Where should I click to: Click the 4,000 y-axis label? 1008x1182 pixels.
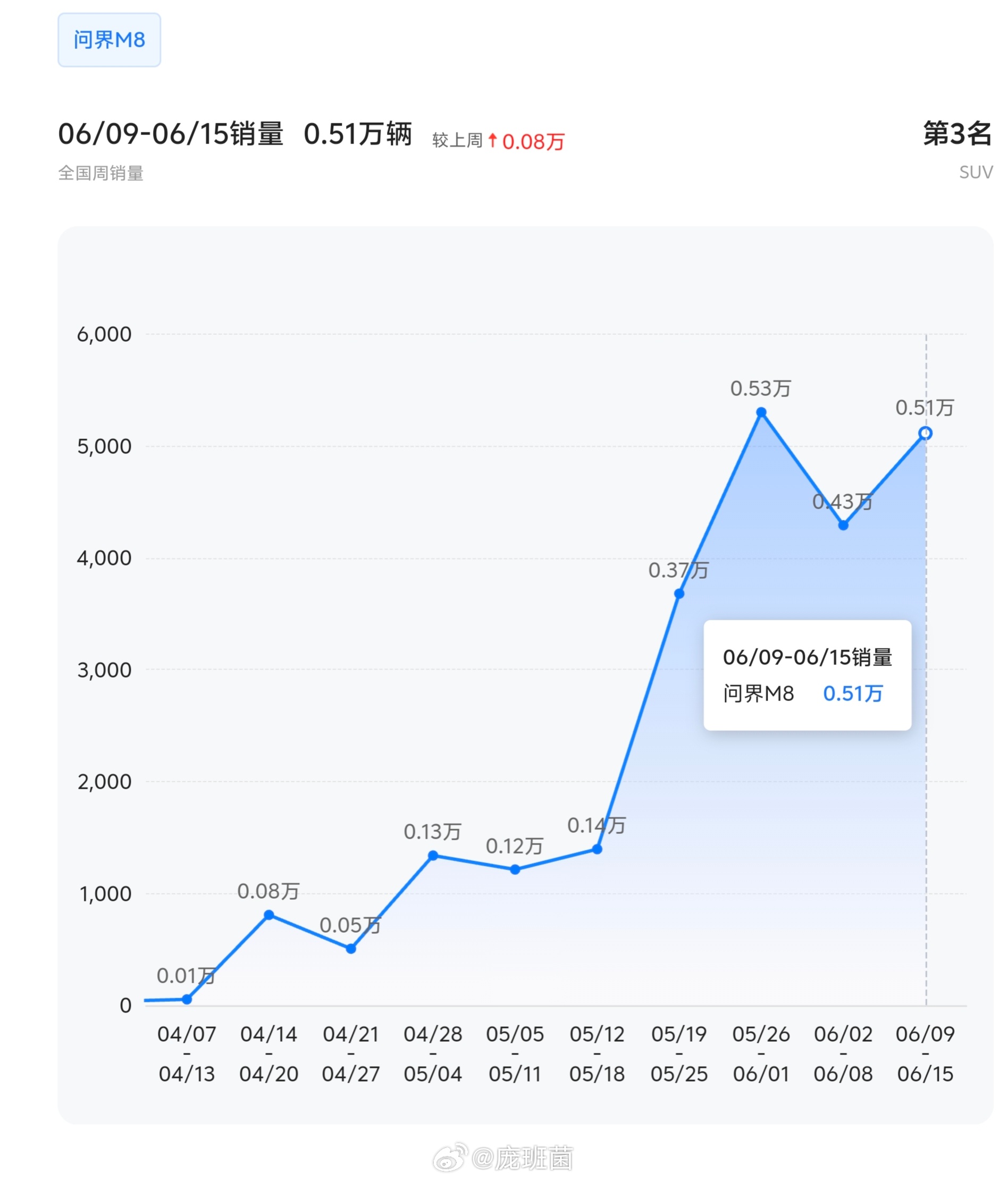pyautogui.click(x=104, y=558)
